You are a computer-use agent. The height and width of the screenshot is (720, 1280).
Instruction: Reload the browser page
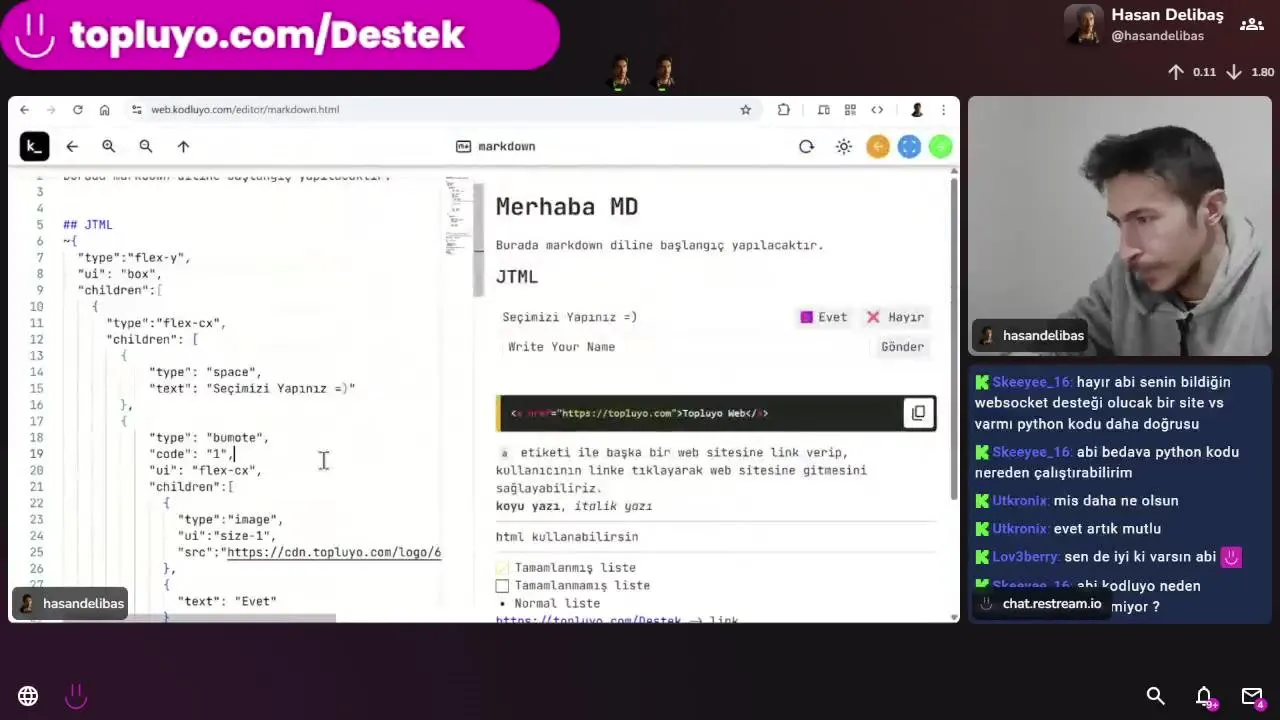pos(78,110)
